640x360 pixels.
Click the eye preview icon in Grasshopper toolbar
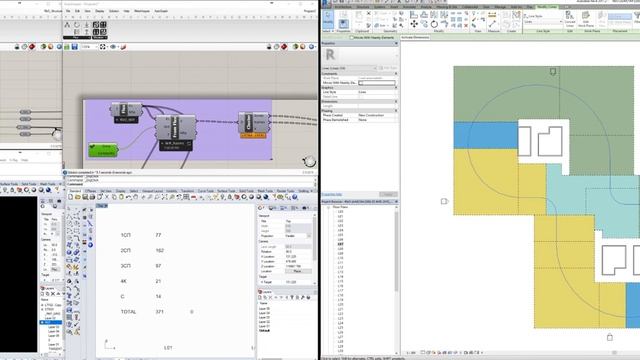pos(114,47)
